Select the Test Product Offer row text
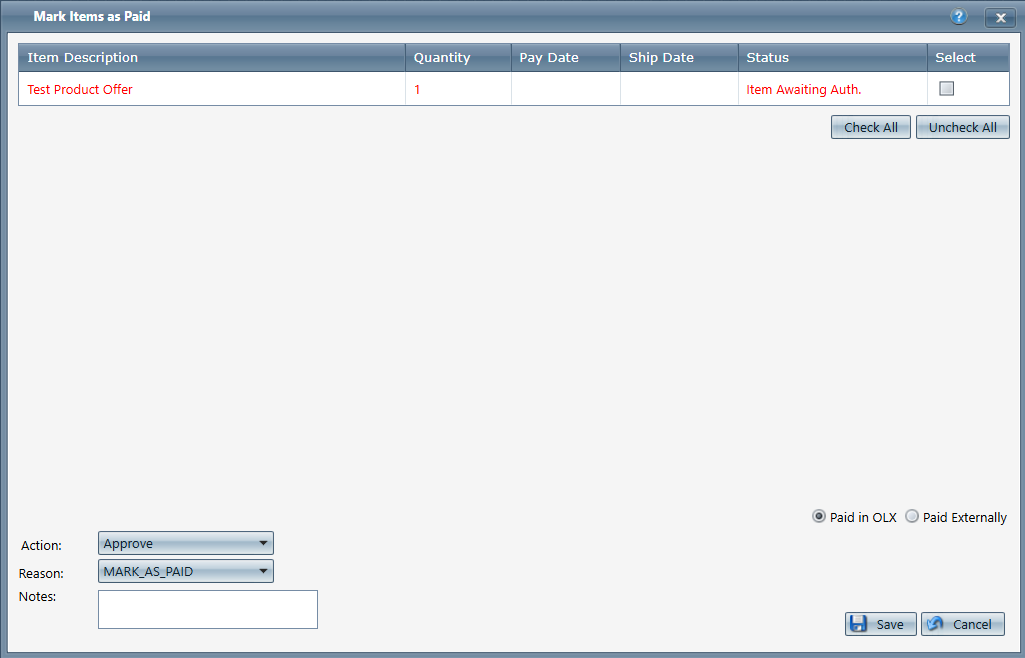The width and height of the screenshot is (1025, 658). [80, 89]
